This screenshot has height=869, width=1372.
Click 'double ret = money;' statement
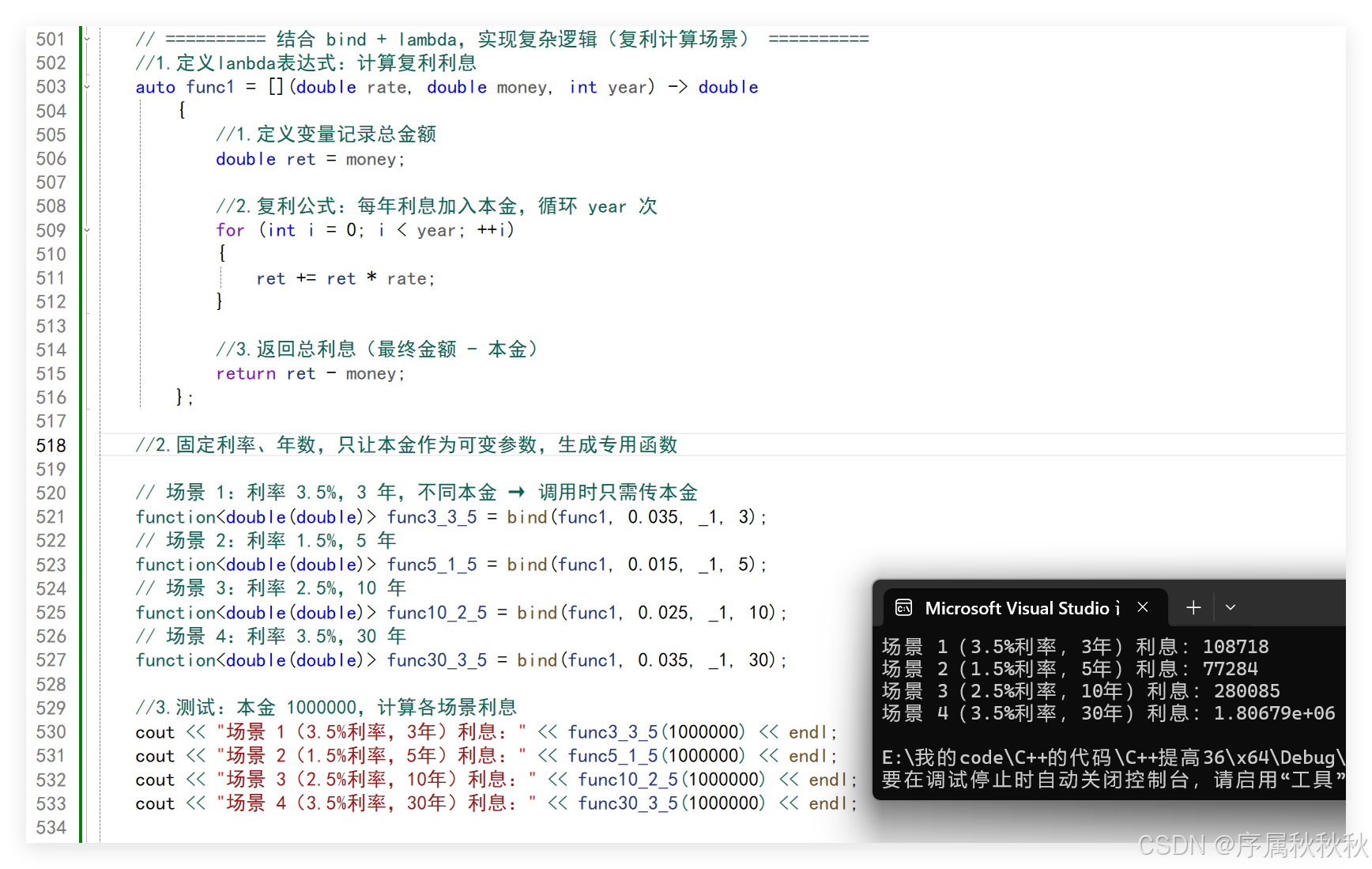click(311, 159)
